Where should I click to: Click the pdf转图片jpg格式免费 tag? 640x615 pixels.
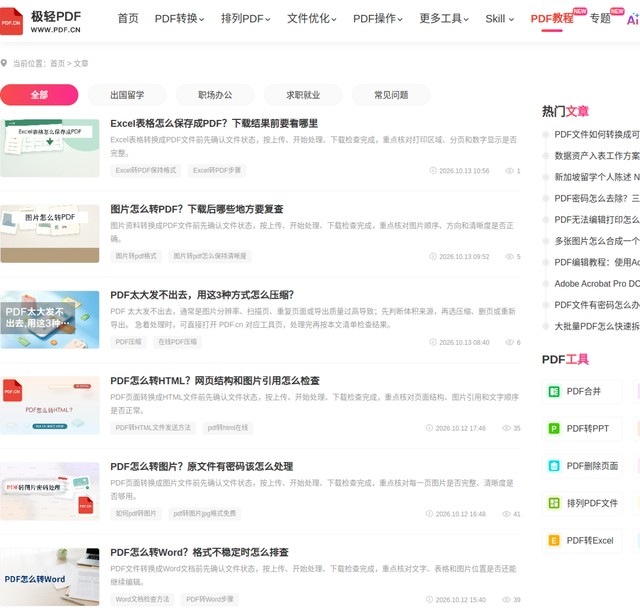pos(204,513)
